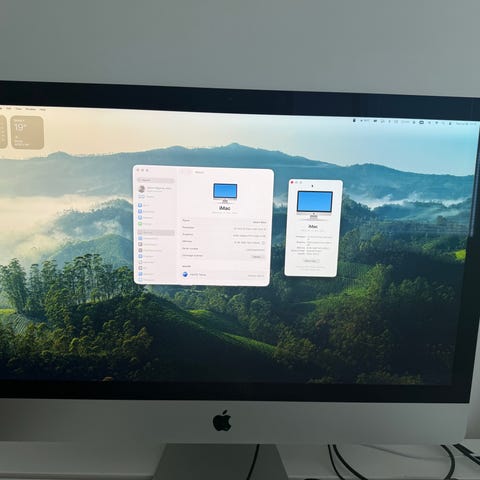Open the View menu in menu bar
The image size is (480, 480).
coord(18,109)
